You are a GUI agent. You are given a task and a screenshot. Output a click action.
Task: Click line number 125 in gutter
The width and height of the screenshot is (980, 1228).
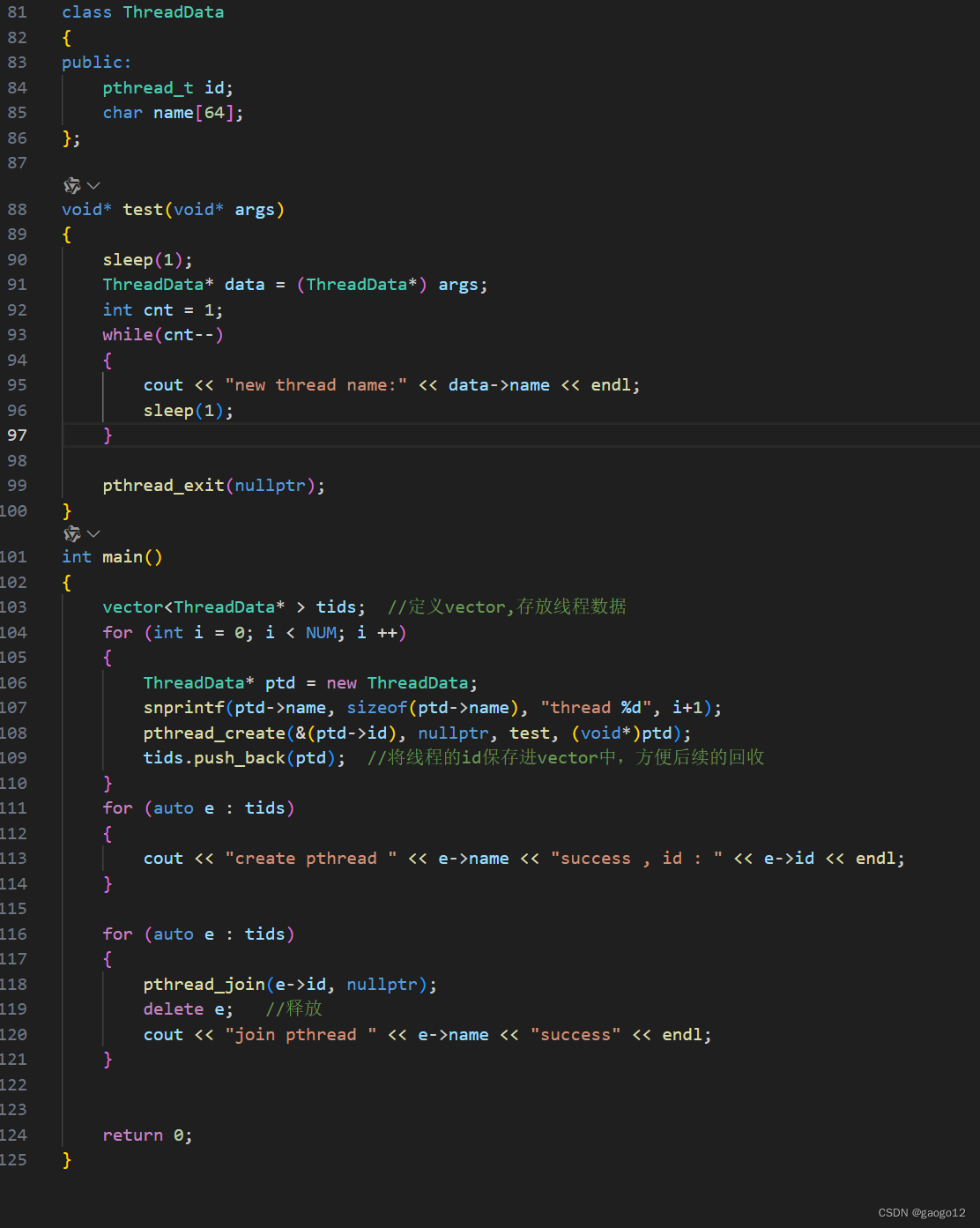13,1160
